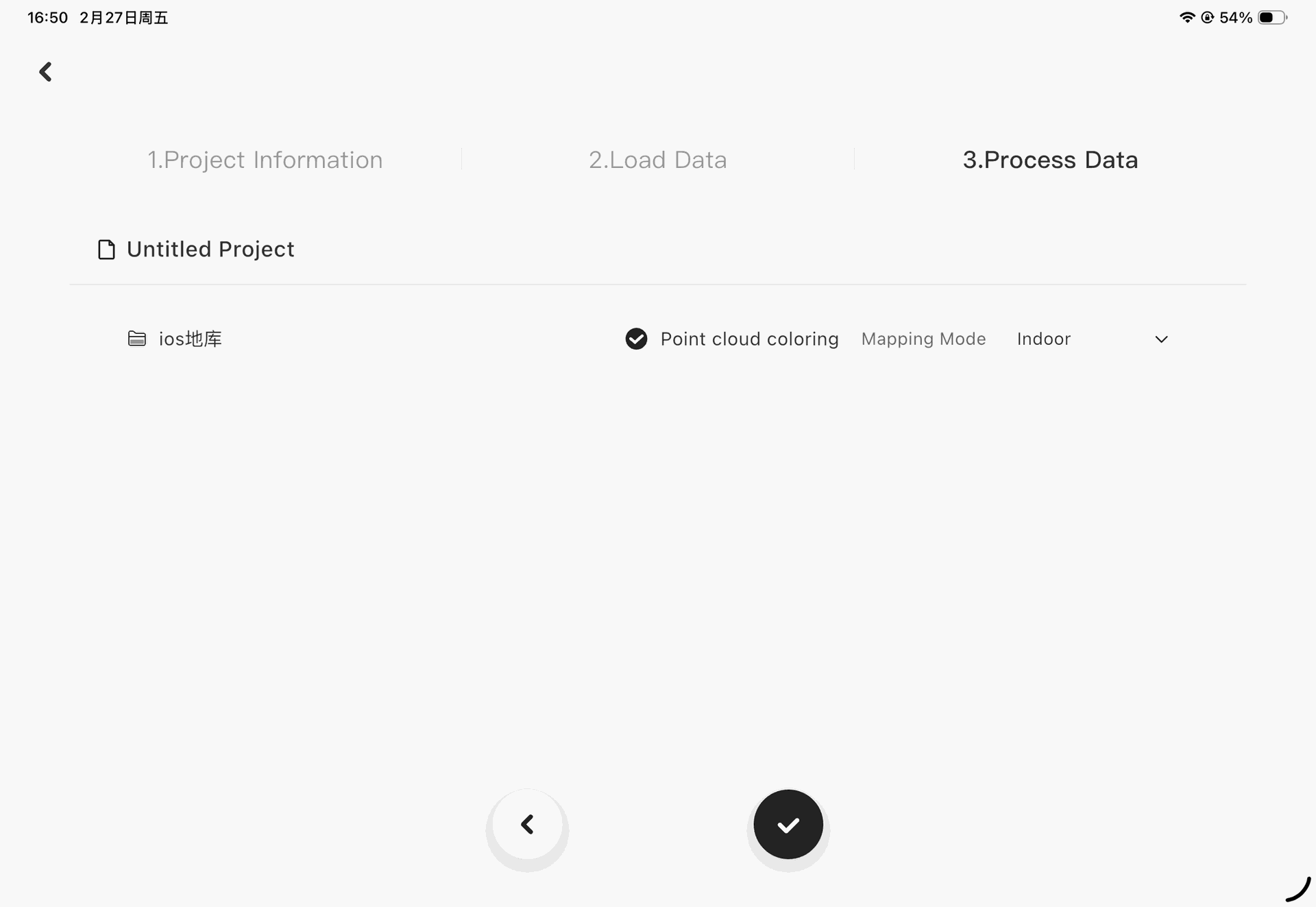Tap the battery indicator icon
Viewport: 1316px width, 907px height.
click(x=1272, y=18)
